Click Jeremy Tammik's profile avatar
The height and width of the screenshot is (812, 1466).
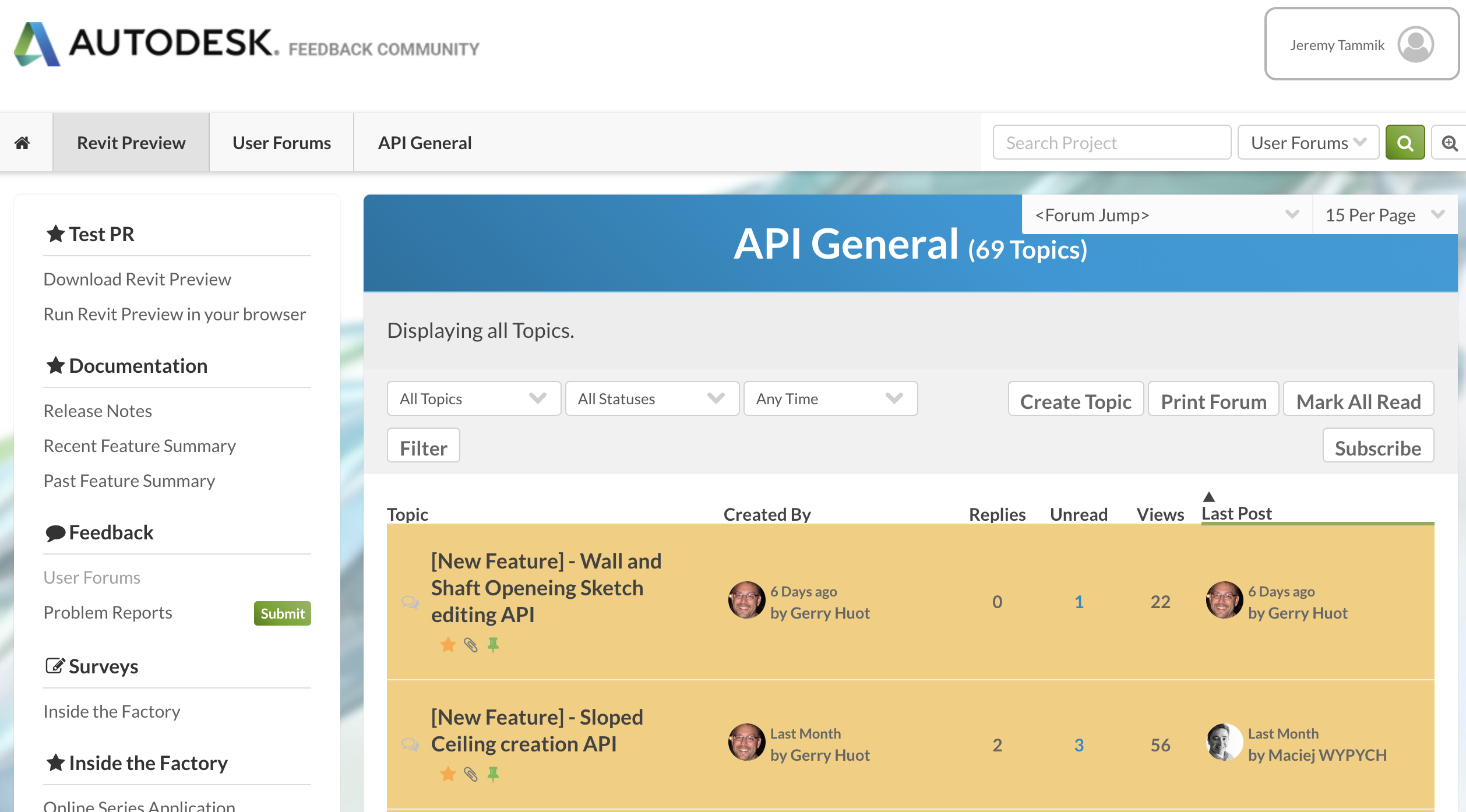pyautogui.click(x=1415, y=44)
